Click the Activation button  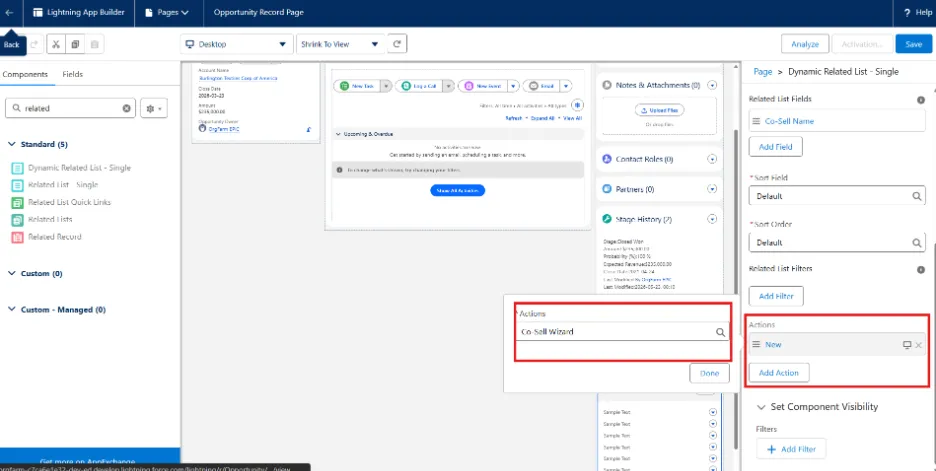coord(862,44)
